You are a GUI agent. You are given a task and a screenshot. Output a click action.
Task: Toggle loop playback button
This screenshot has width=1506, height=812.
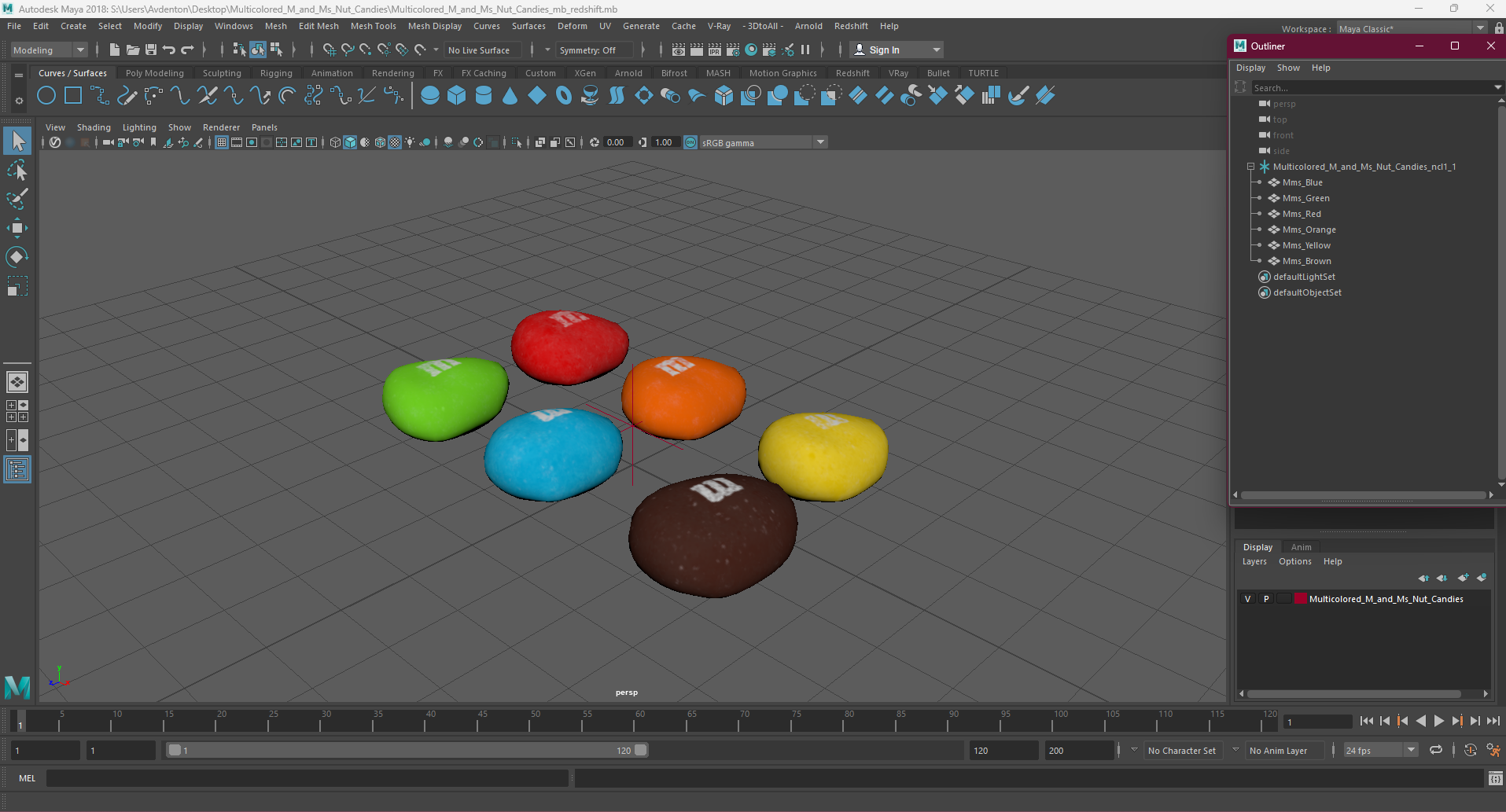[1436, 750]
